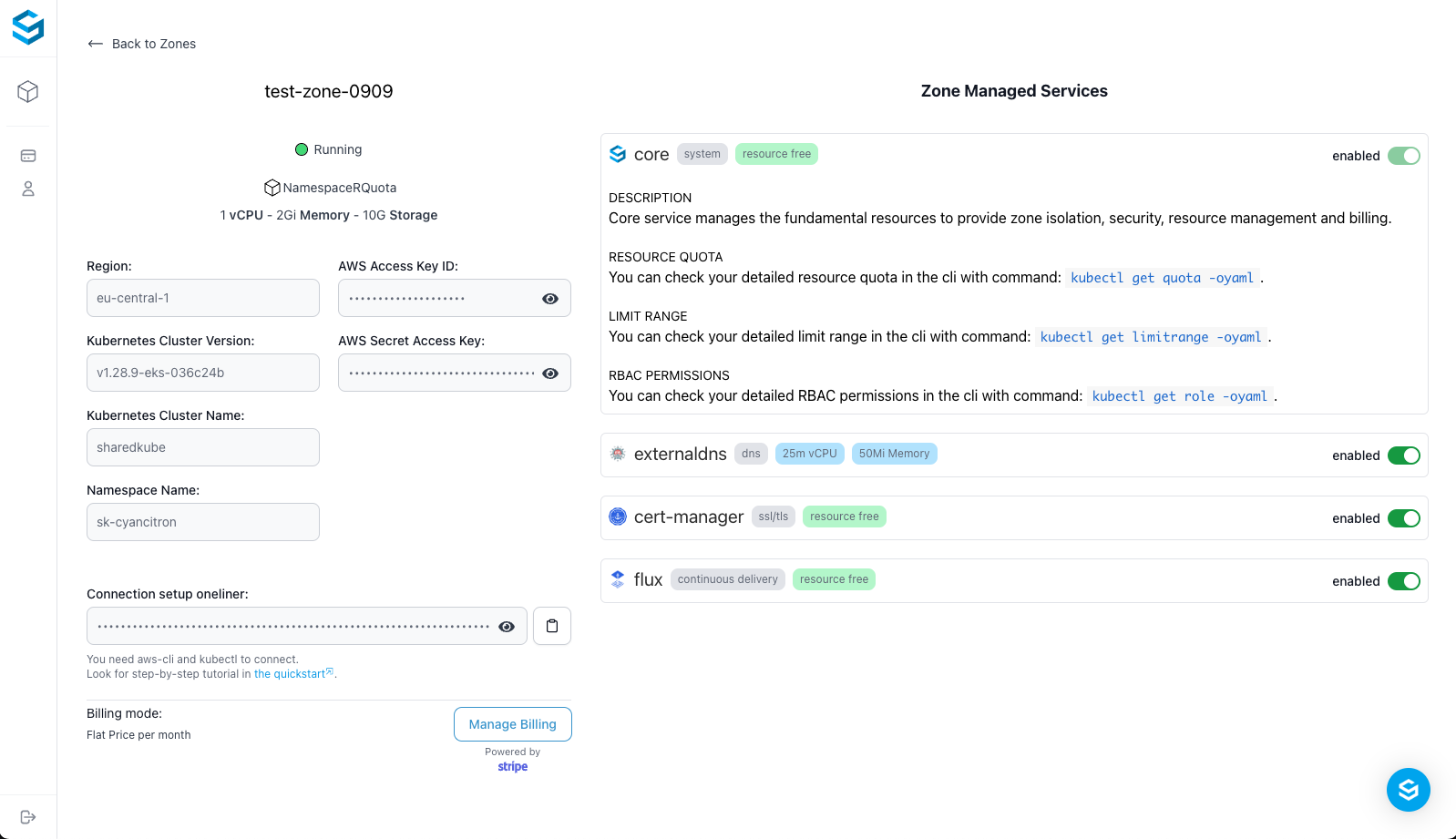Click the back arrow beside Back to Zones
The width and height of the screenshot is (1456, 839).
coord(96,44)
